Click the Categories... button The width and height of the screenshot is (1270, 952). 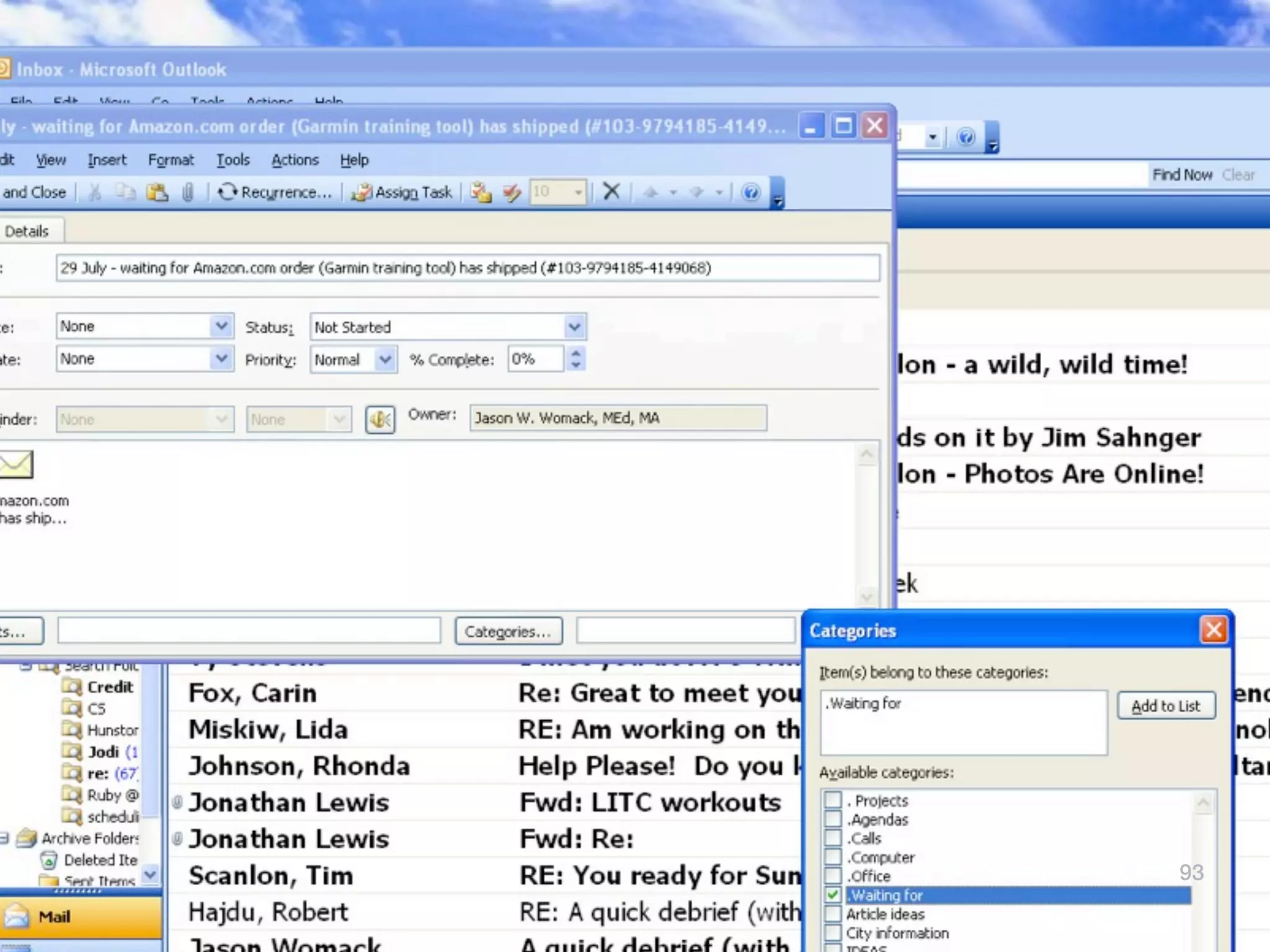[x=508, y=631]
